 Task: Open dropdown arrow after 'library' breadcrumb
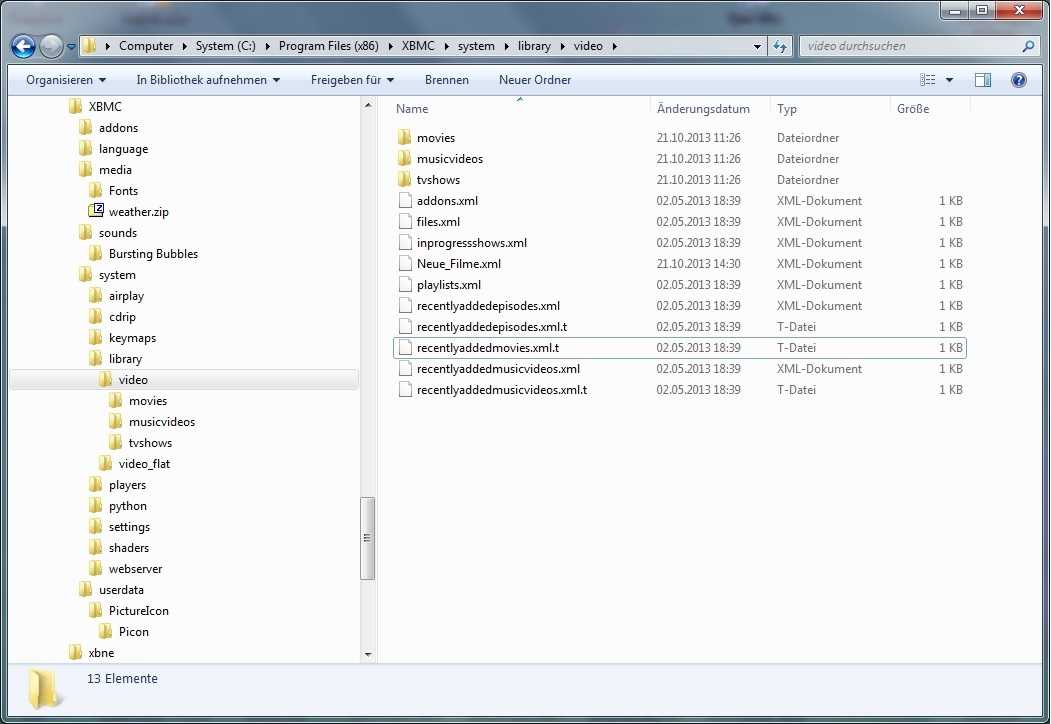(562, 46)
